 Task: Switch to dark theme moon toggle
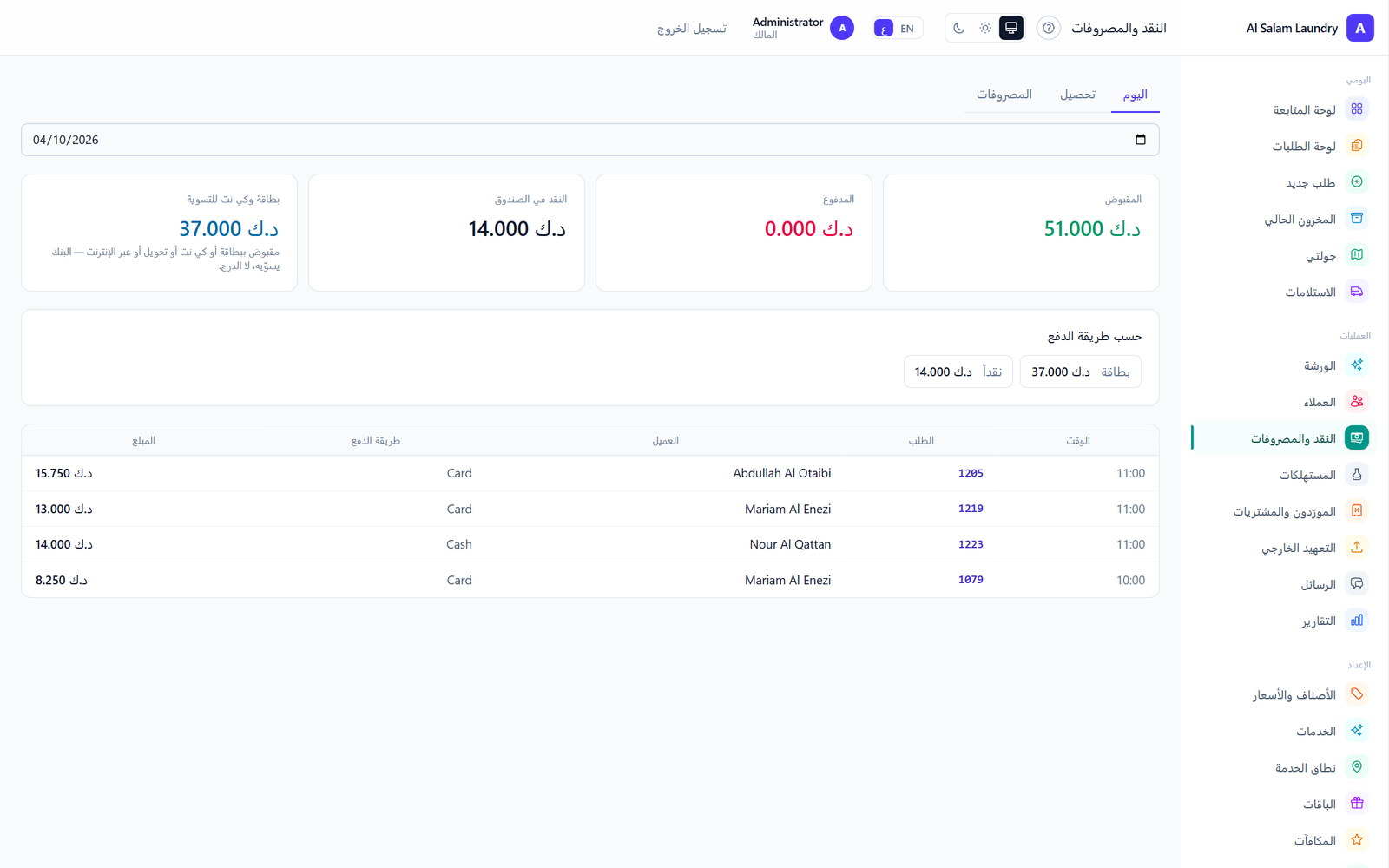coord(959,28)
